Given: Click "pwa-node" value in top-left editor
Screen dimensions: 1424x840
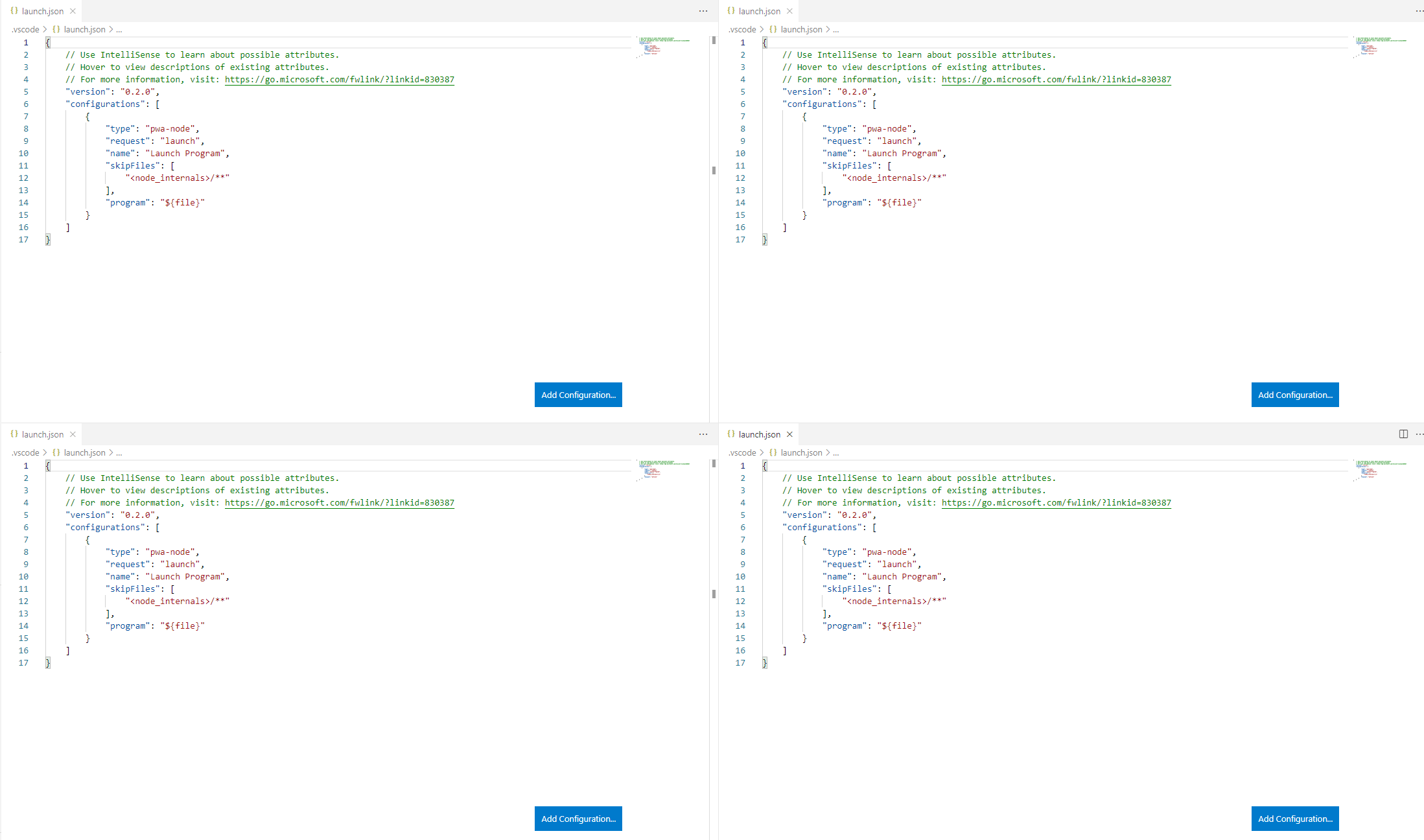Looking at the screenshot, I should [x=170, y=129].
